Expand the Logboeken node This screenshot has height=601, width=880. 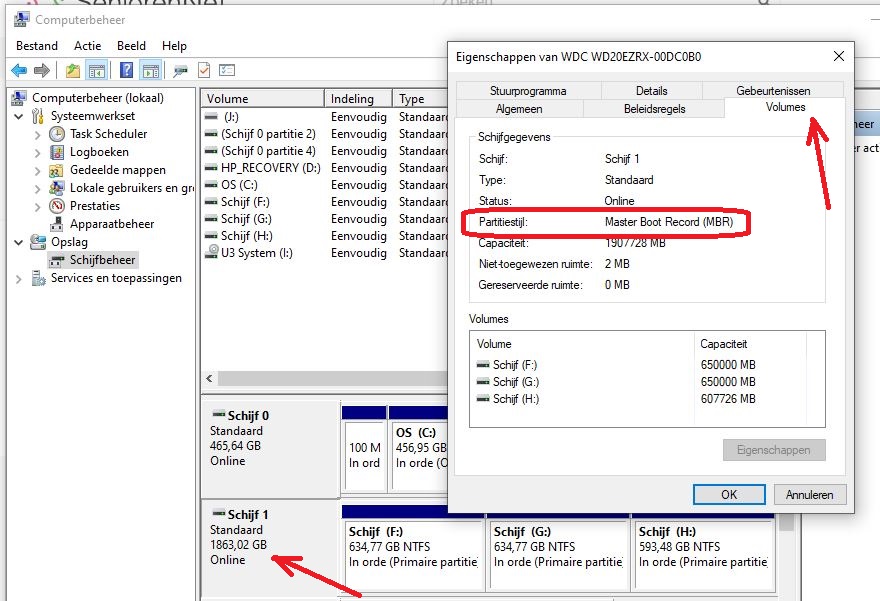[x=38, y=152]
